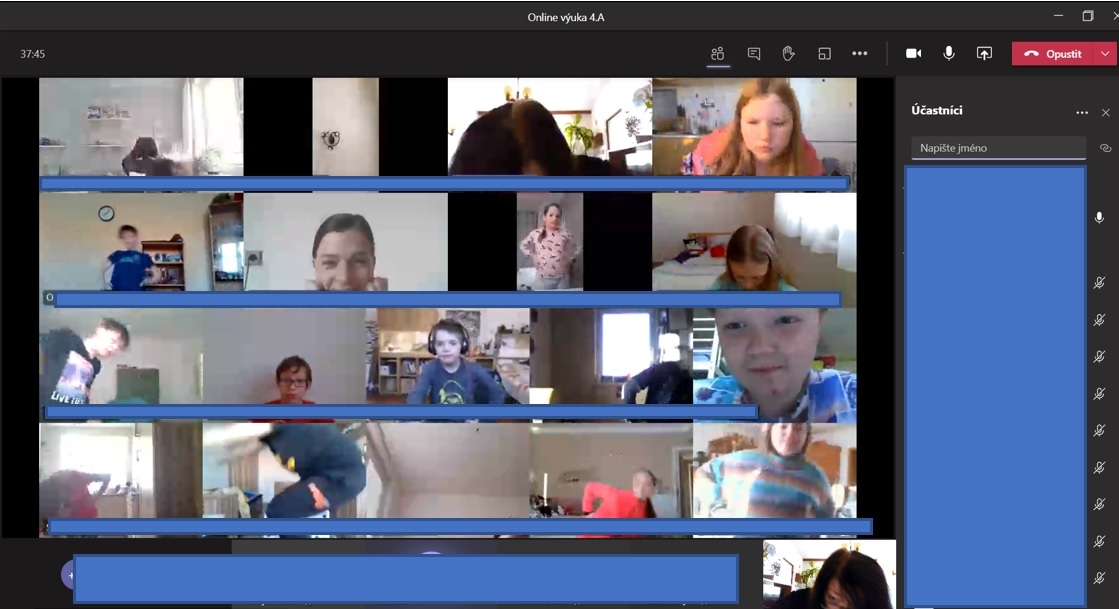This screenshot has width=1119, height=609.
Task: Click the lowest muted microphone in participants list
Action: click(1099, 578)
